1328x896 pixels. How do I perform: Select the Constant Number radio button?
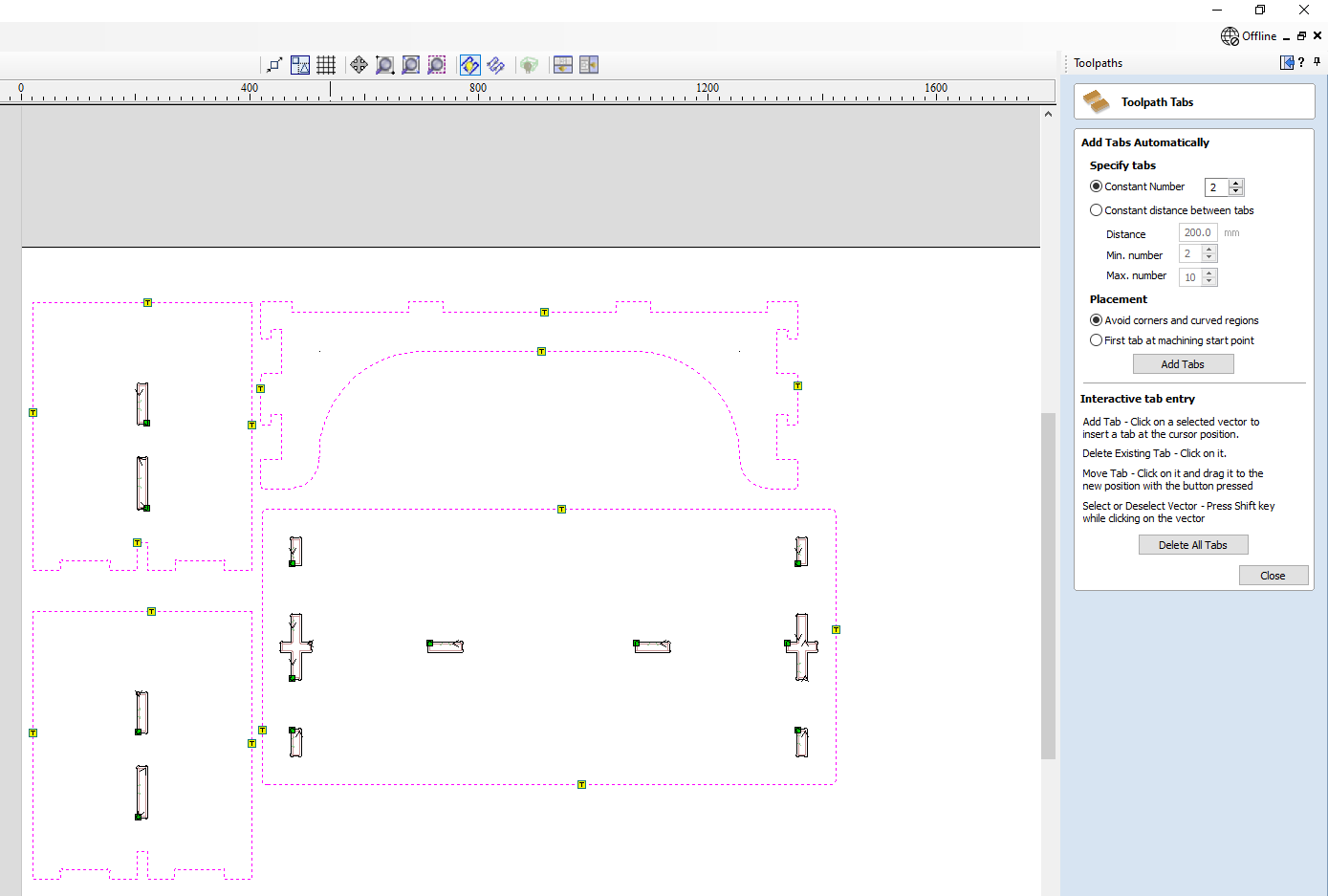[1097, 186]
